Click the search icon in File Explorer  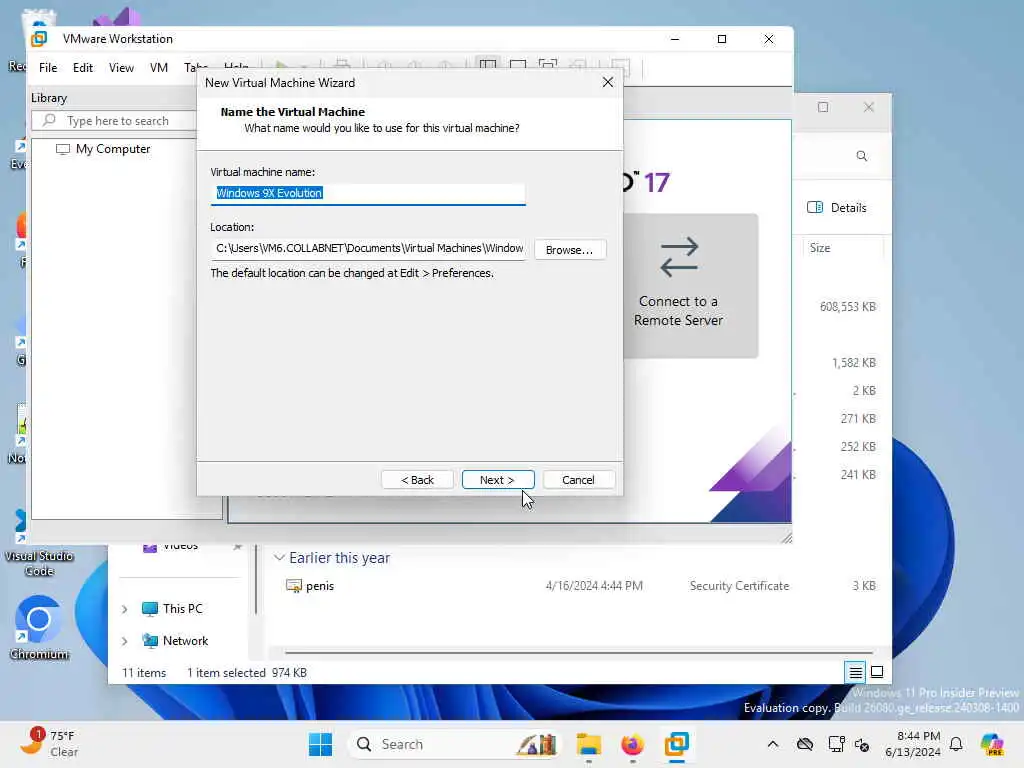coord(862,156)
